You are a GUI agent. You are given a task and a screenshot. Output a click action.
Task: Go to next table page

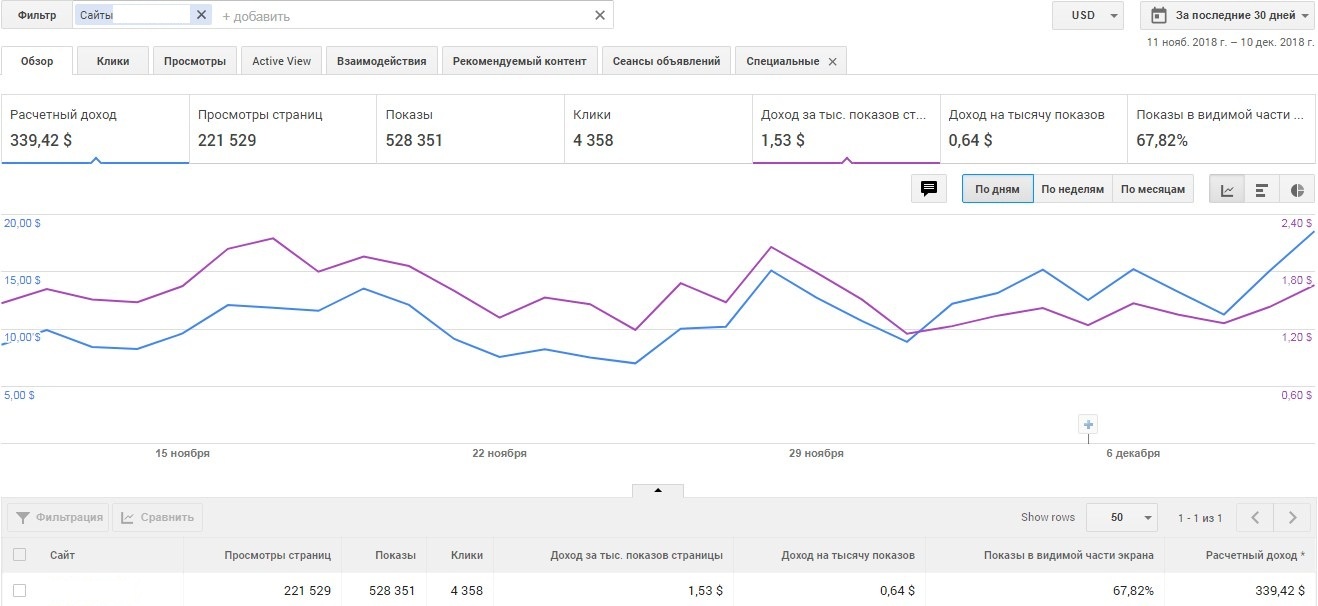coord(1292,517)
